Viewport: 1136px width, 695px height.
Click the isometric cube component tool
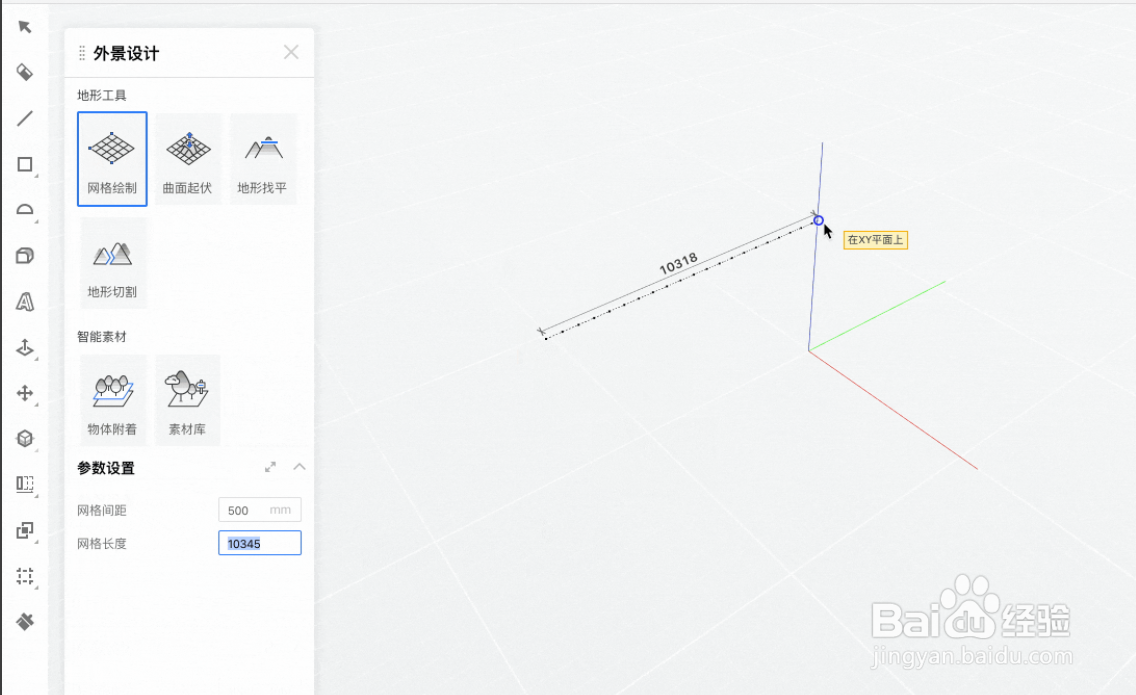coord(25,438)
